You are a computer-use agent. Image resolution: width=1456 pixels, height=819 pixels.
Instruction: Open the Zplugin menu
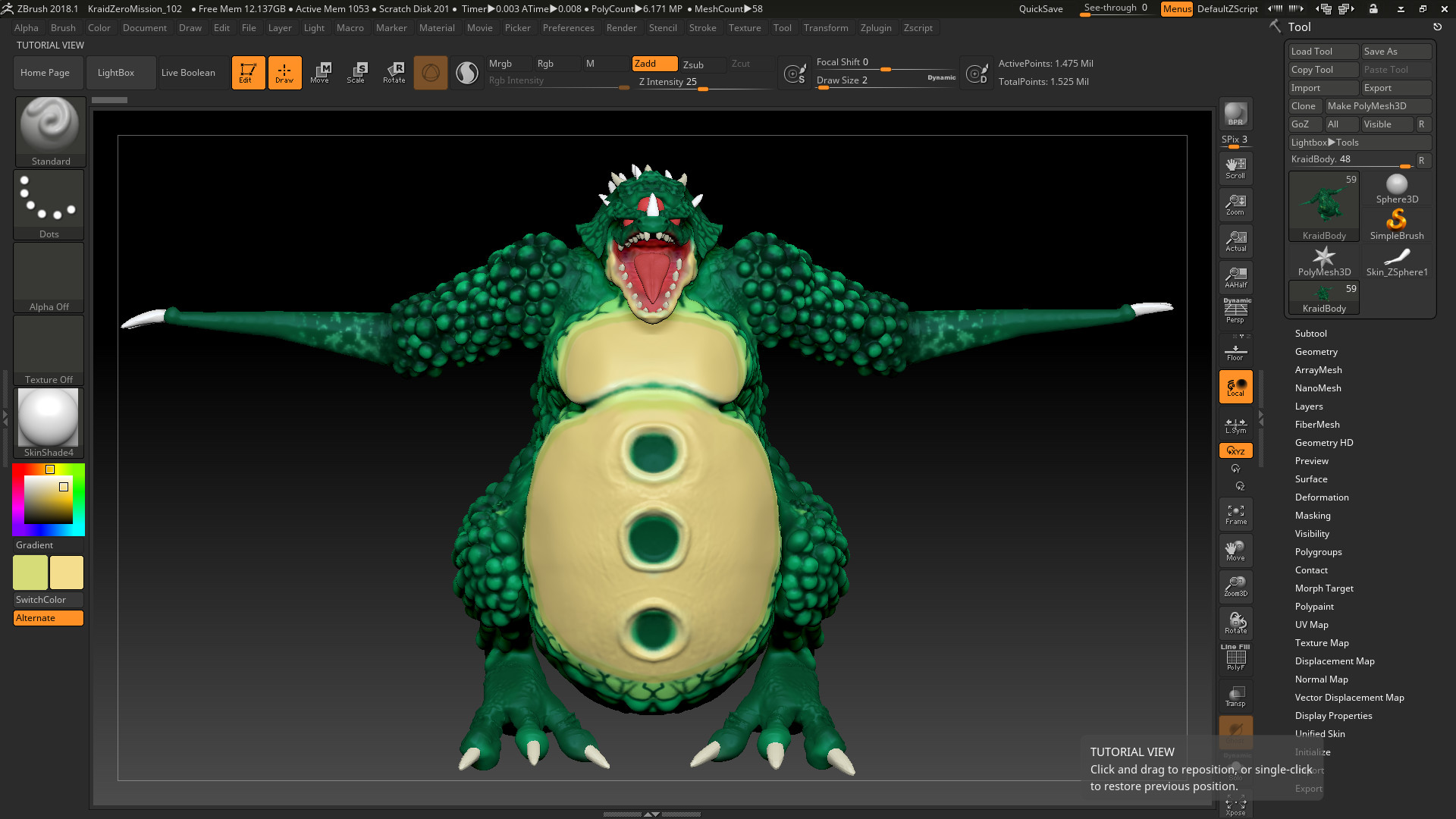tap(876, 28)
